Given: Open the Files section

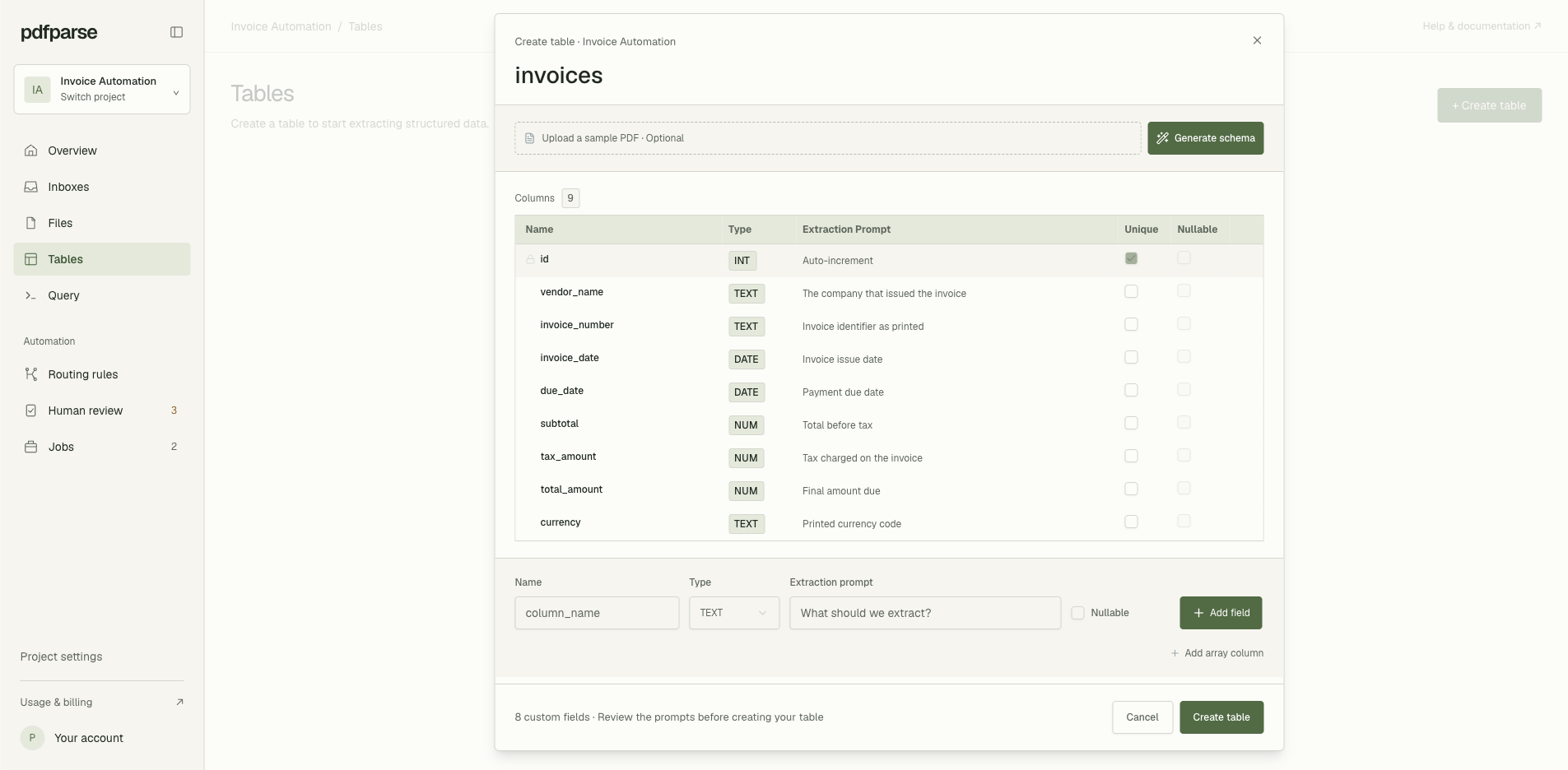Looking at the screenshot, I should (x=102, y=223).
